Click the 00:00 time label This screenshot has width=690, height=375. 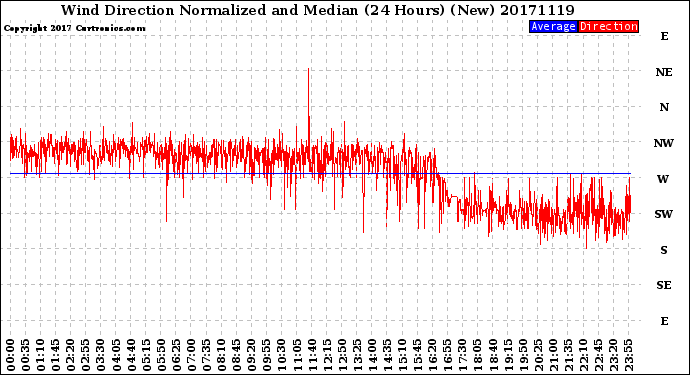click(11, 355)
